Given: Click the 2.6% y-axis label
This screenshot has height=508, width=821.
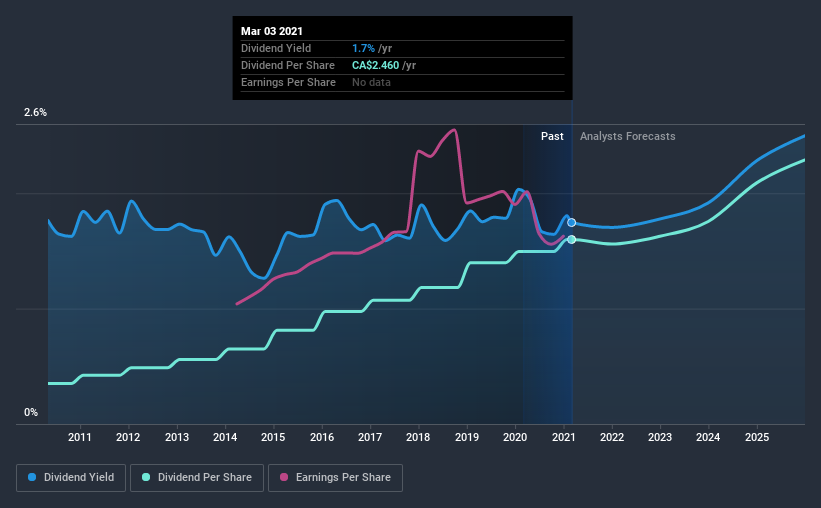Looking at the screenshot, I should pos(36,113).
